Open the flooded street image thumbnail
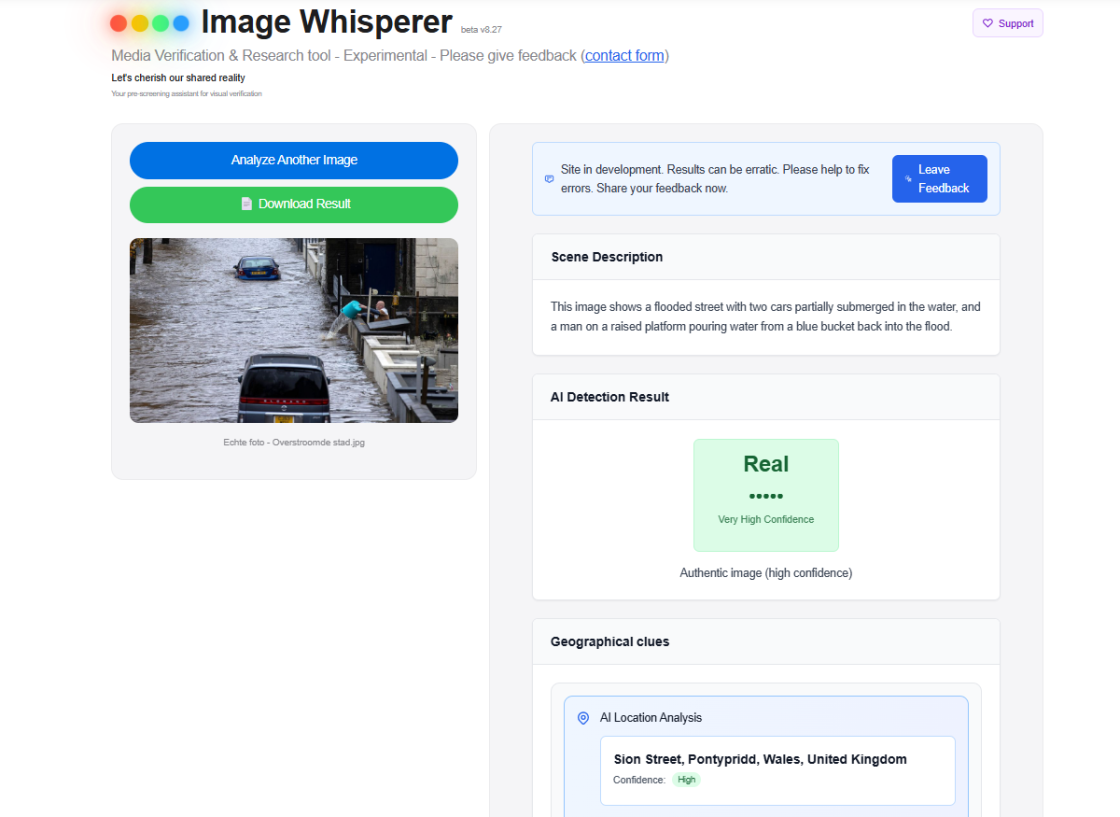This screenshot has width=1120, height=817. pyautogui.click(x=293, y=330)
